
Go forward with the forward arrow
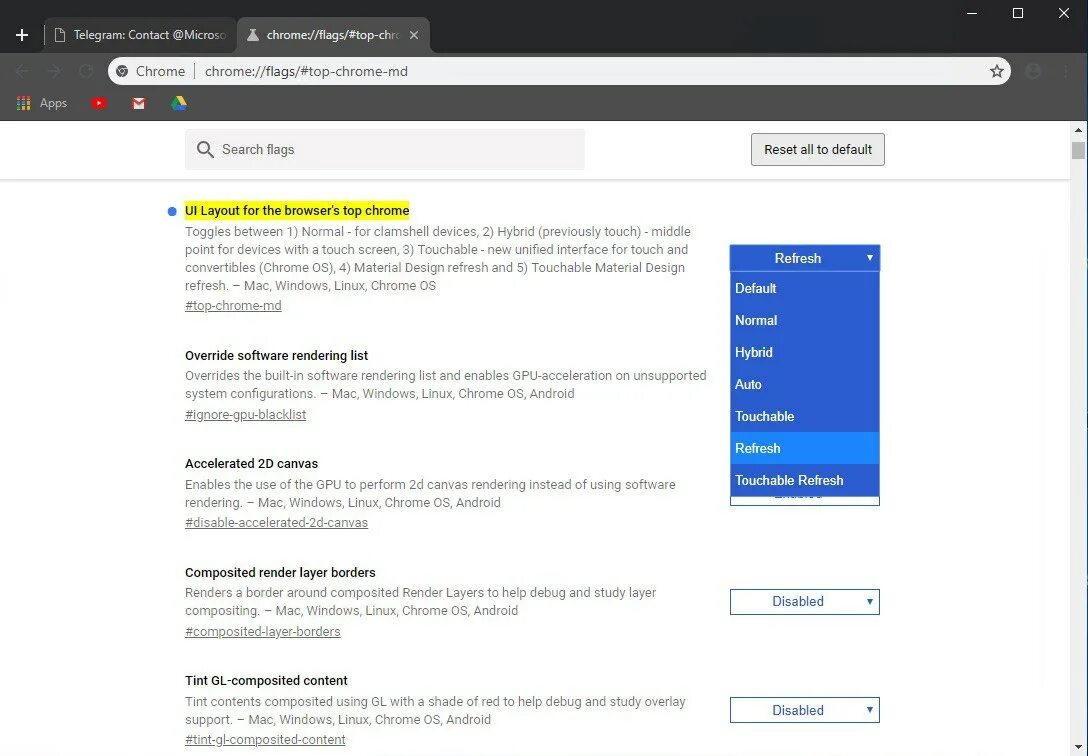(x=54, y=71)
